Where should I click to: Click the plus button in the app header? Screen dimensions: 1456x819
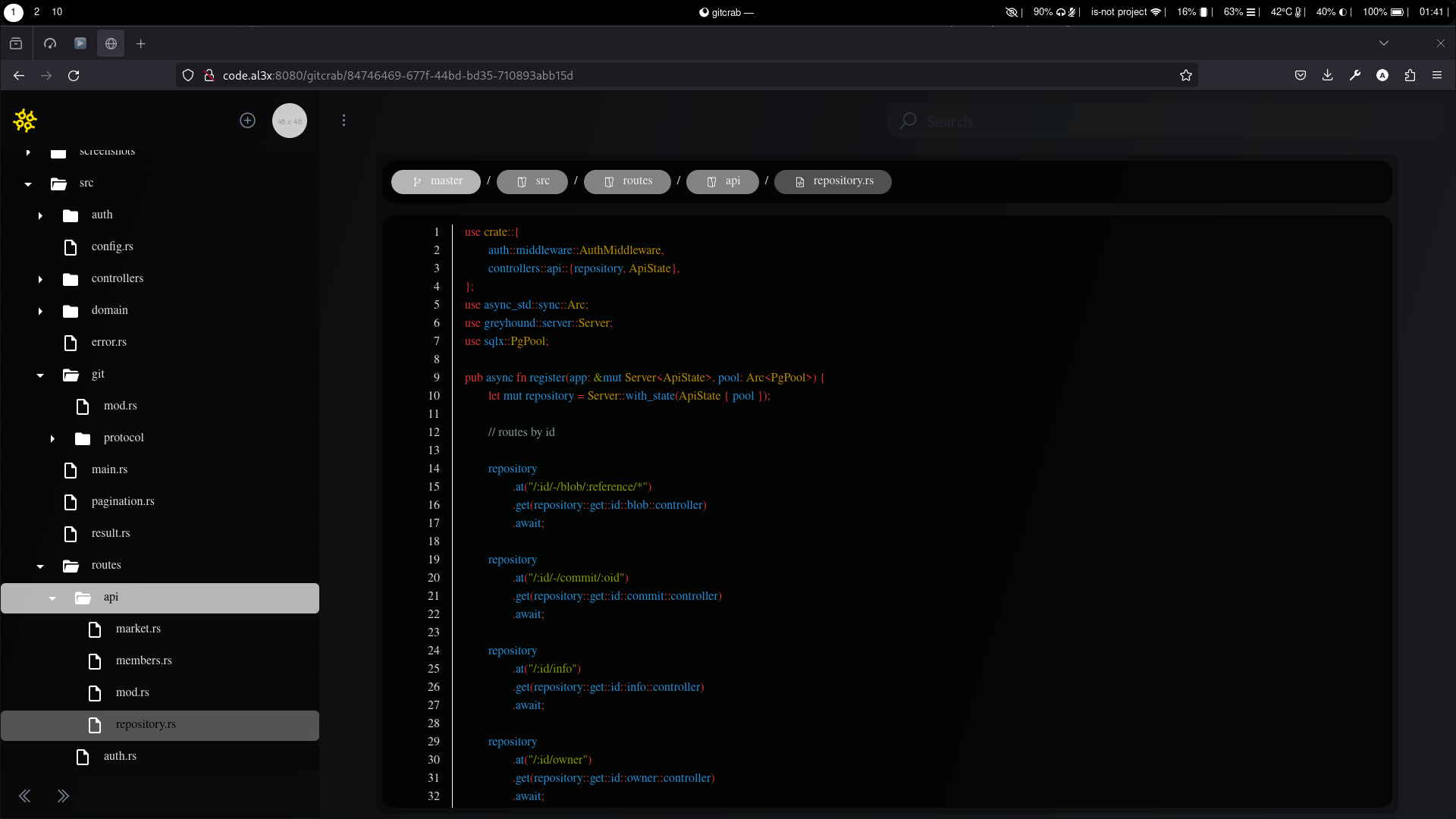point(247,121)
